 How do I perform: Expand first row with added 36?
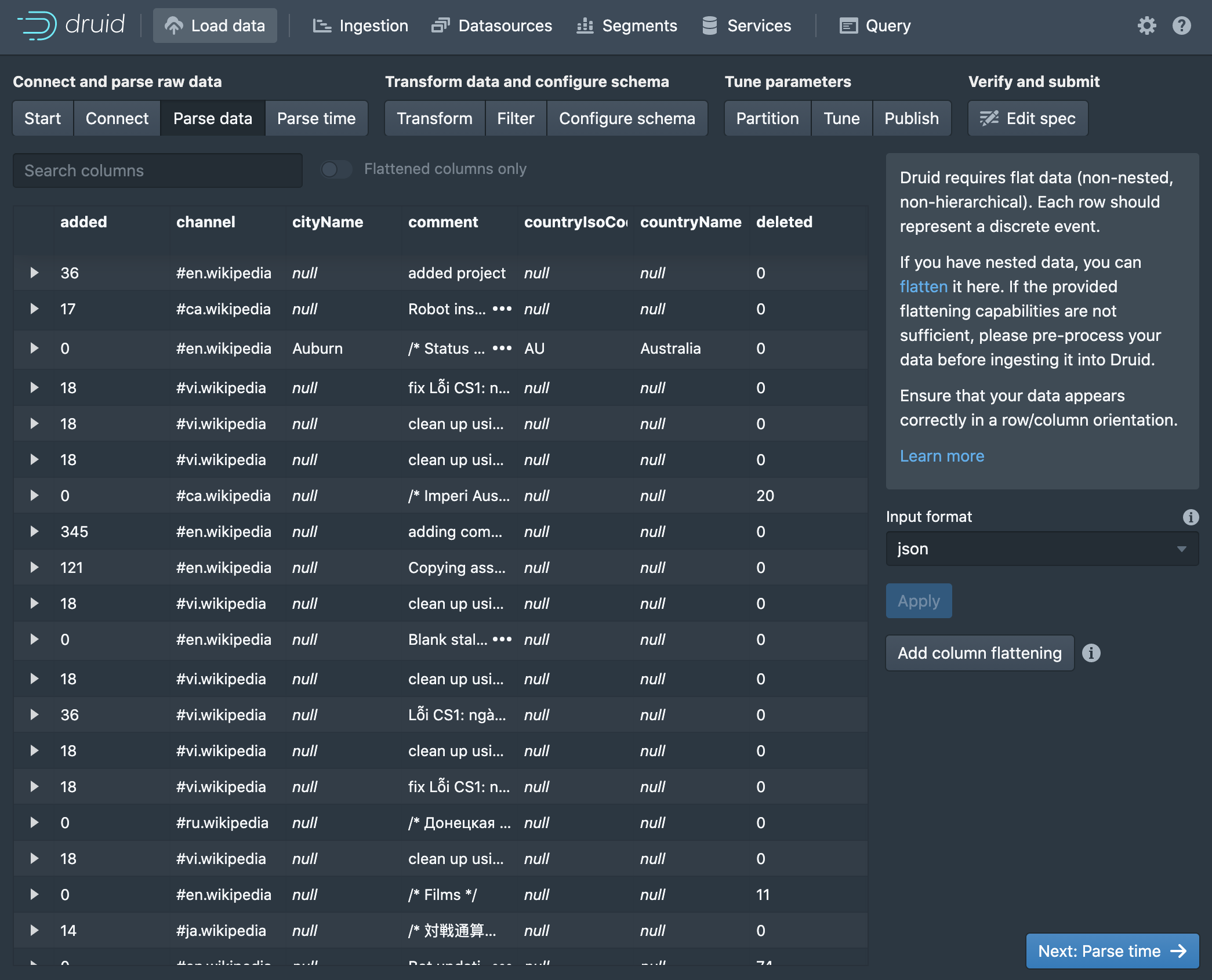[34, 273]
